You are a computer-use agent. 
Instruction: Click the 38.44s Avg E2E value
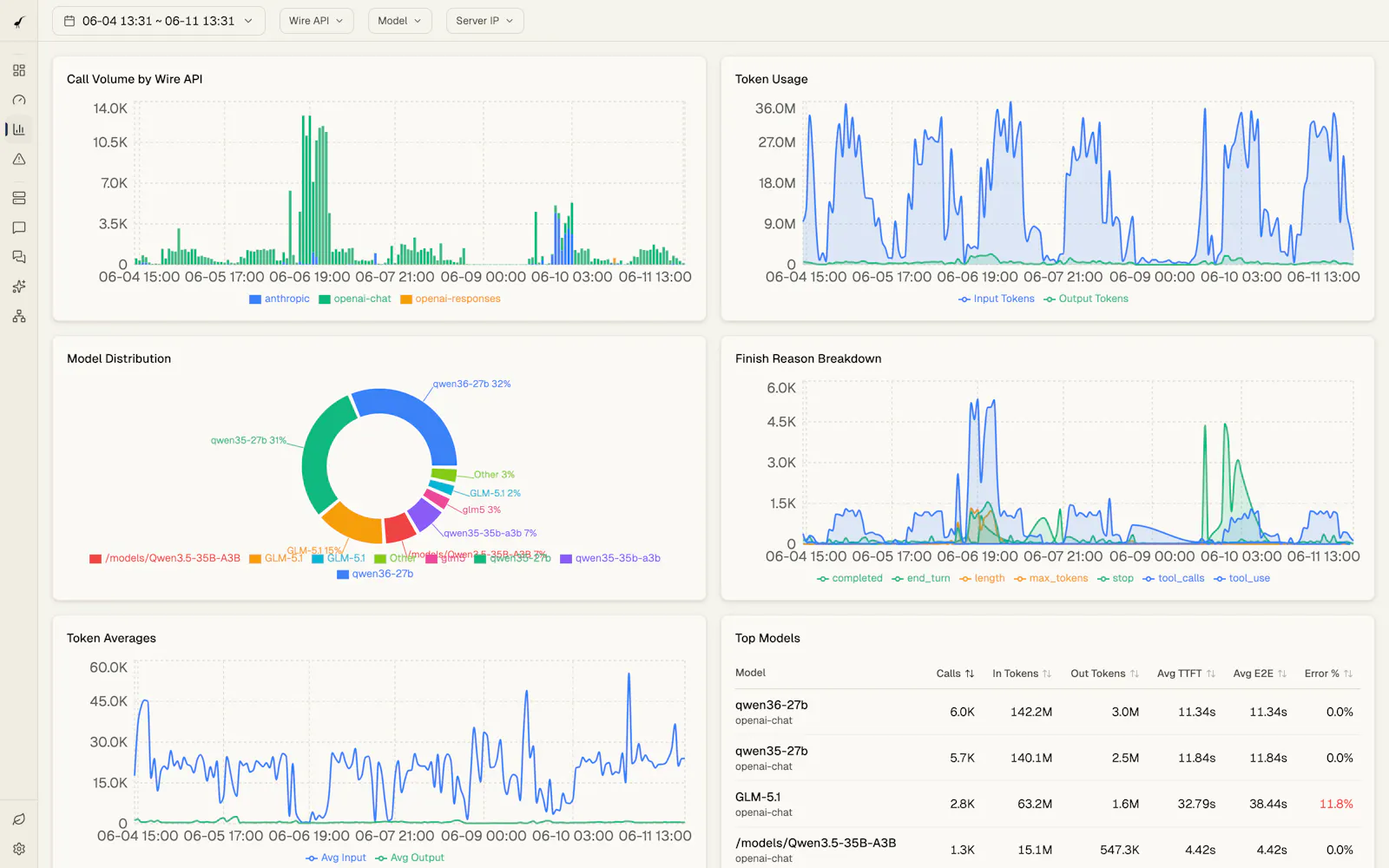tap(1268, 804)
